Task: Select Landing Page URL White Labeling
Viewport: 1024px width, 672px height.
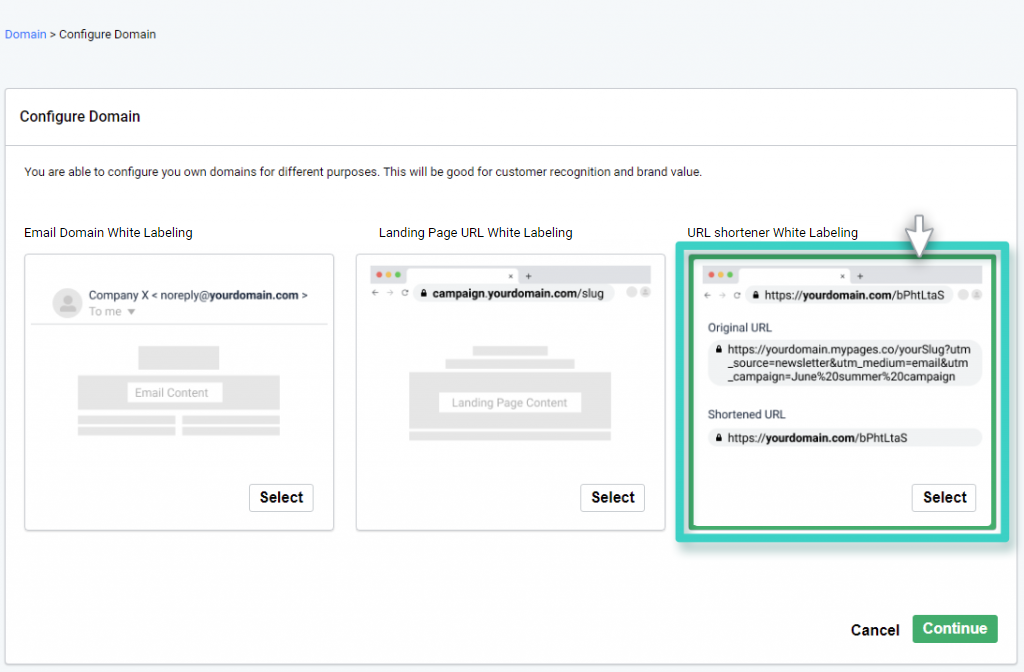Action: [612, 497]
